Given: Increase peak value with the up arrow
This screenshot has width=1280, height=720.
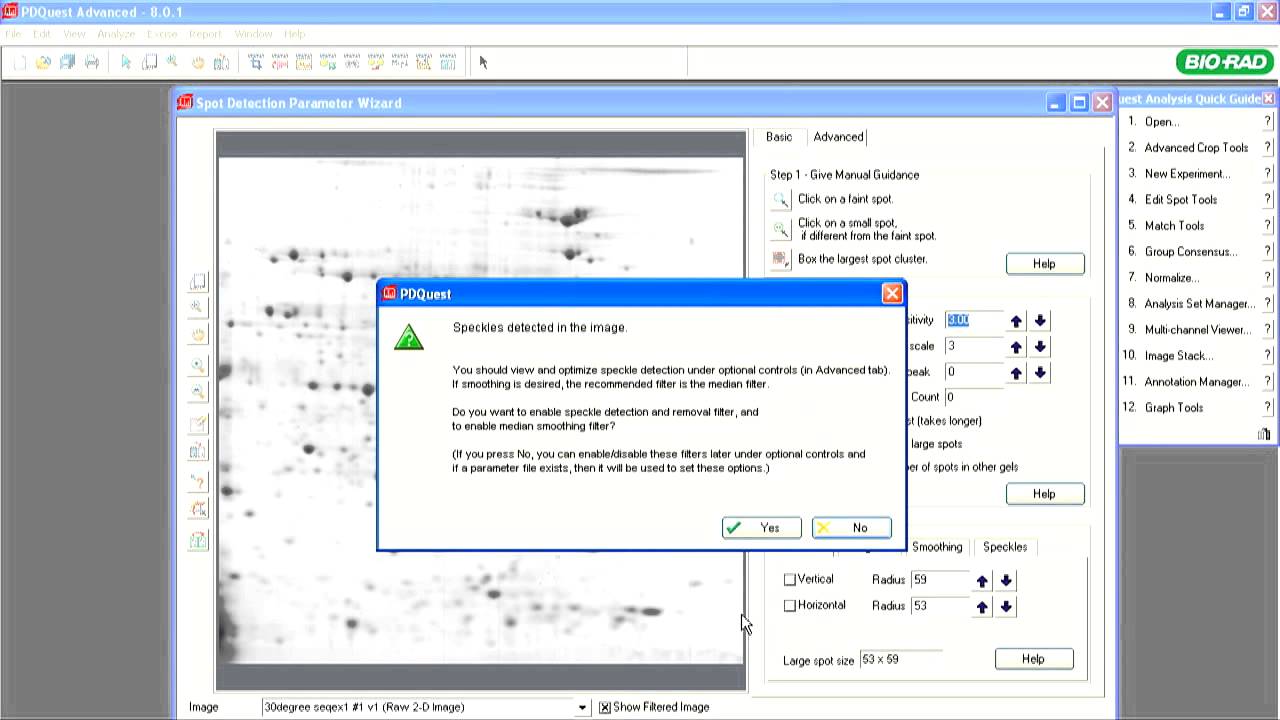Looking at the screenshot, I should tap(1016, 372).
